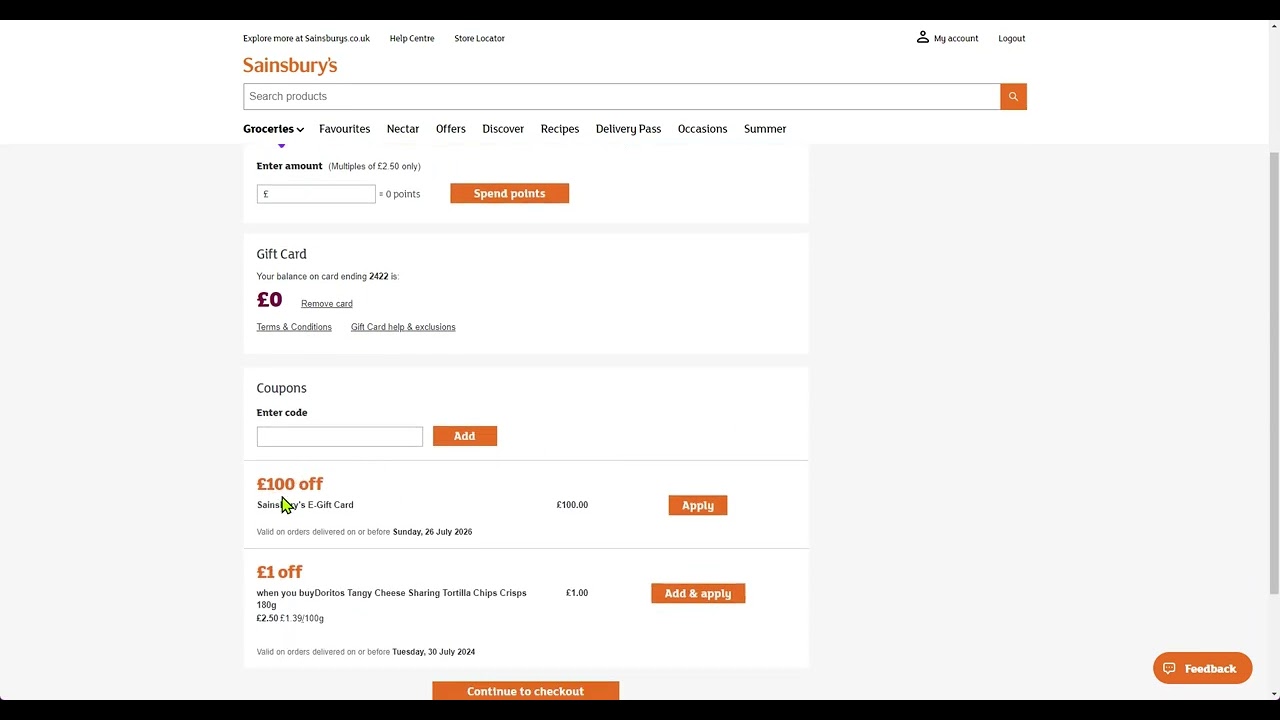
Task: Click Add & apply for Doritos coupon
Action: pos(698,593)
